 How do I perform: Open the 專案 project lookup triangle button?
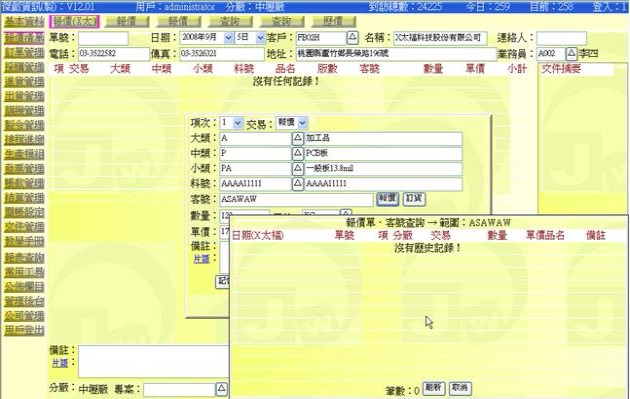click(x=221, y=389)
